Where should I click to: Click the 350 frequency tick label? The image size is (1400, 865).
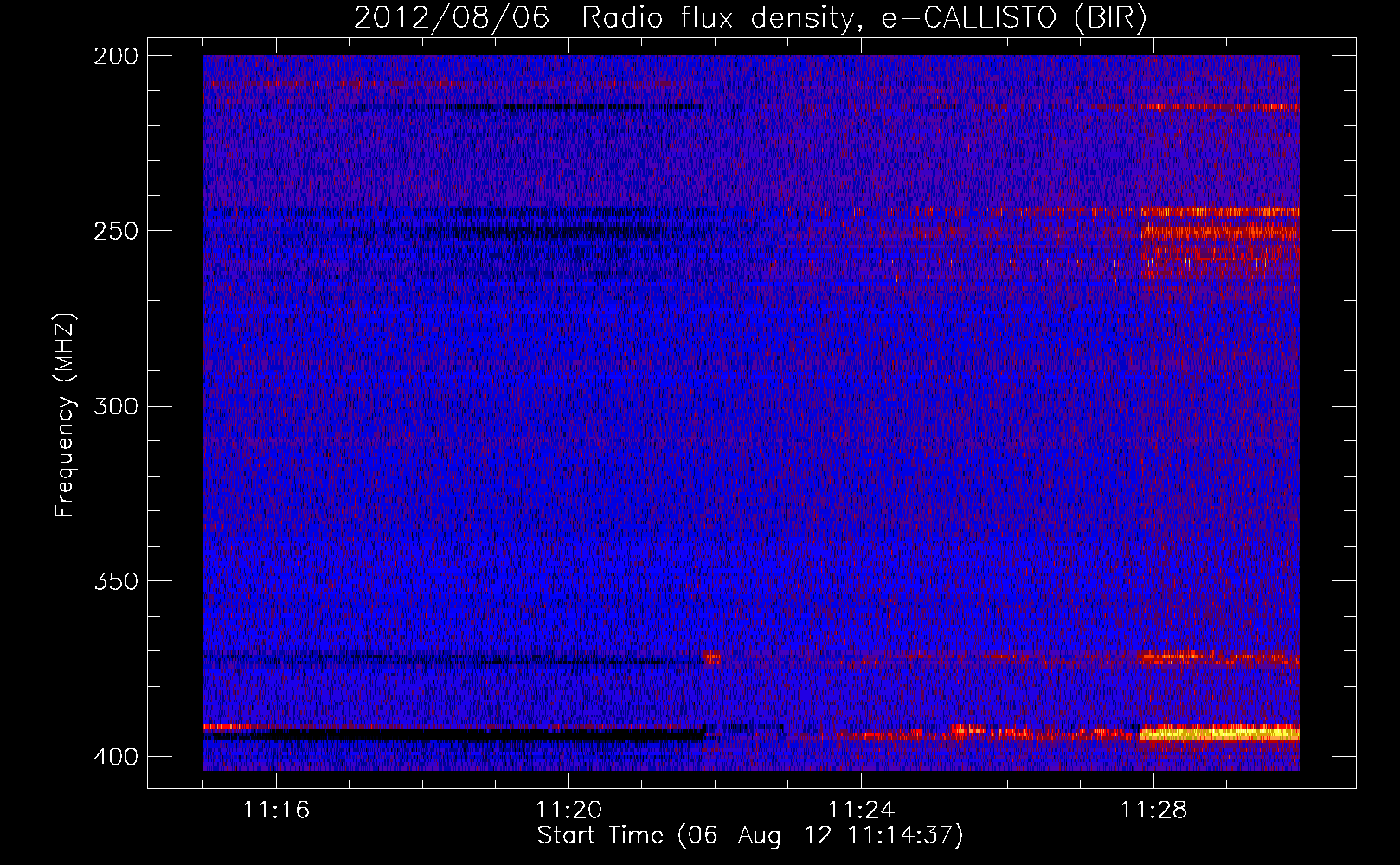click(x=115, y=580)
